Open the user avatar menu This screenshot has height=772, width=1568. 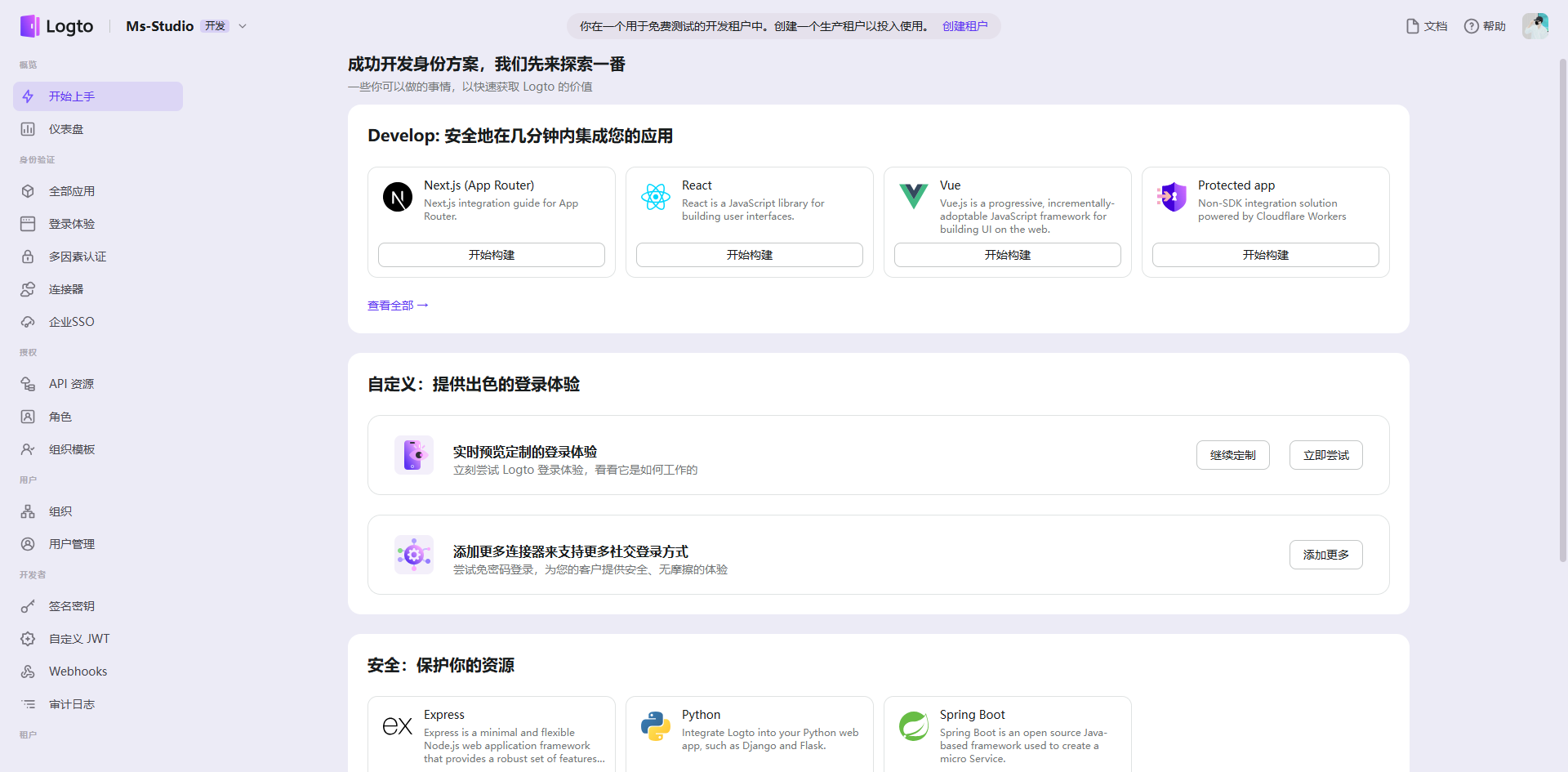pos(1535,26)
